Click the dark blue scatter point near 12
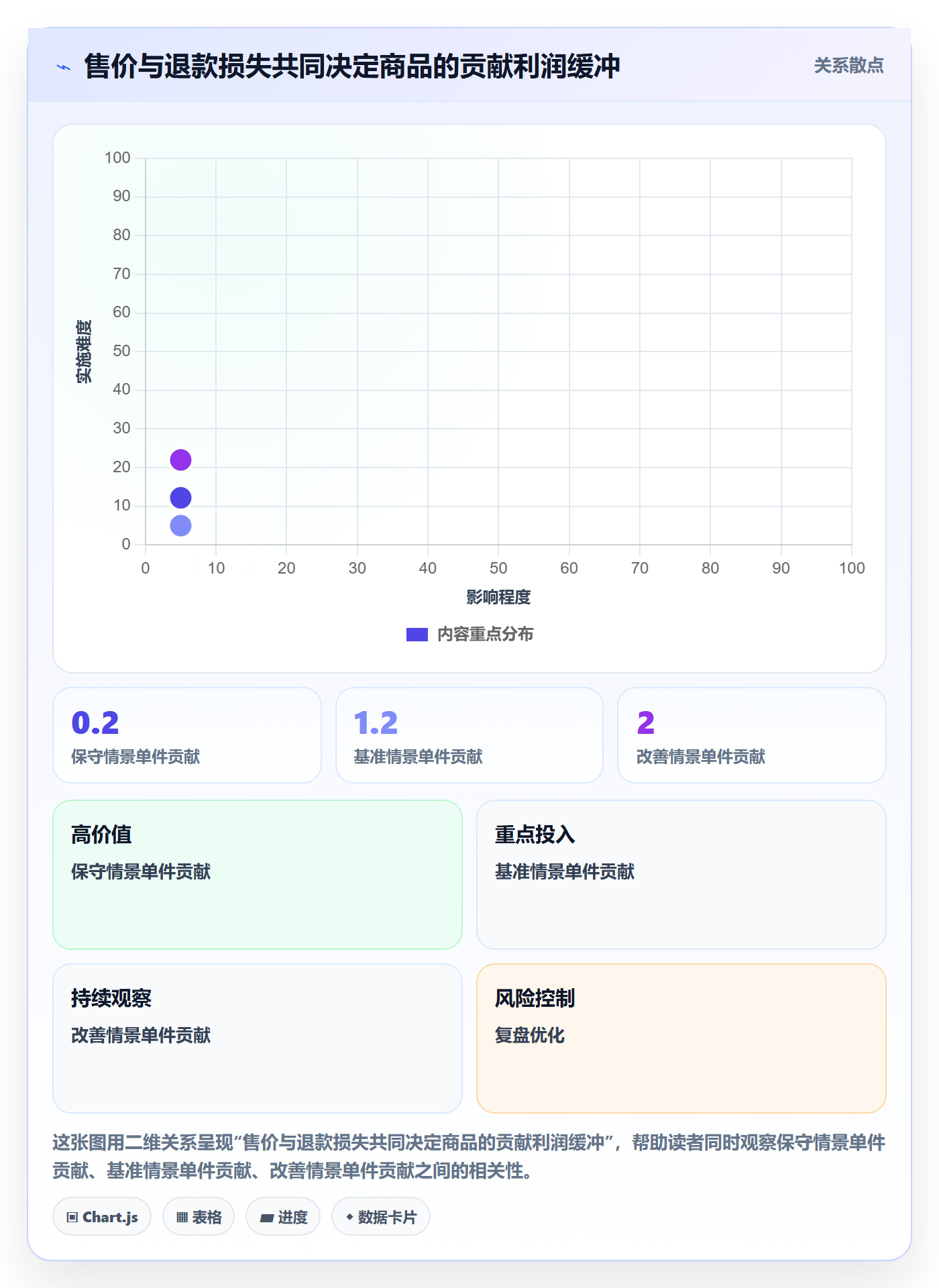This screenshot has height=1288, width=939. (180, 498)
